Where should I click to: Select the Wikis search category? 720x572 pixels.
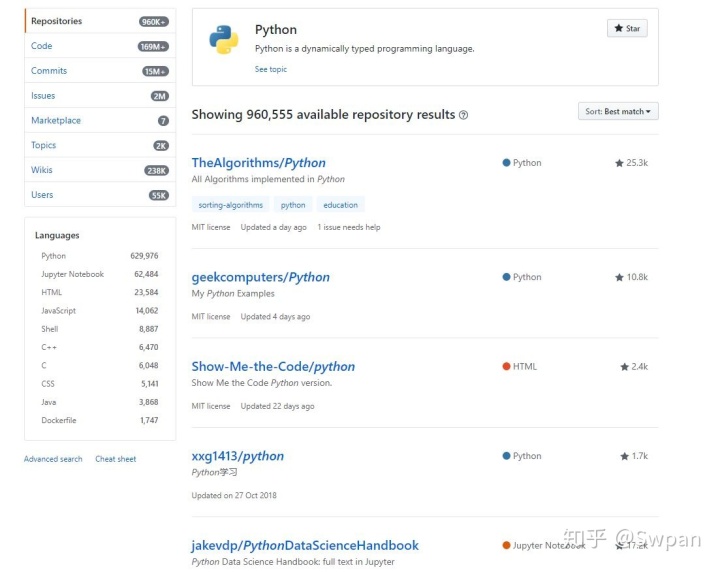click(x=100, y=170)
